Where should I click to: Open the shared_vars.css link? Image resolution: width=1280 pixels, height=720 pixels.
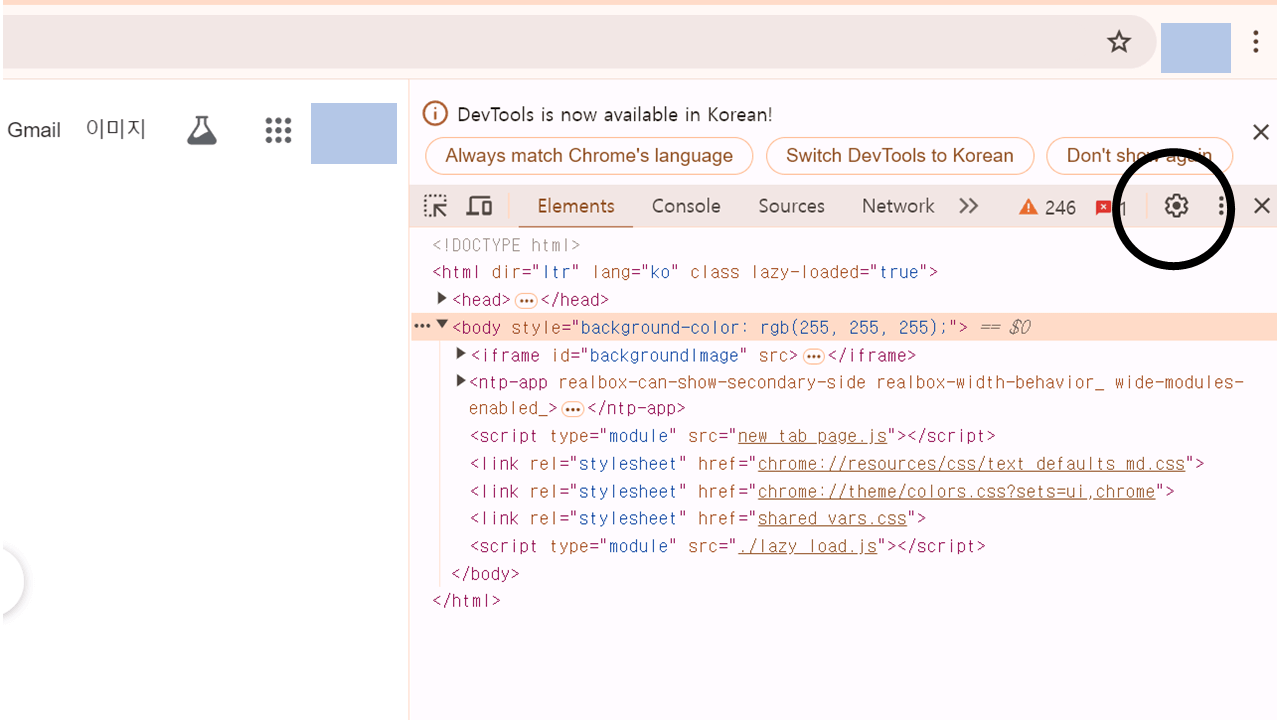832,519
